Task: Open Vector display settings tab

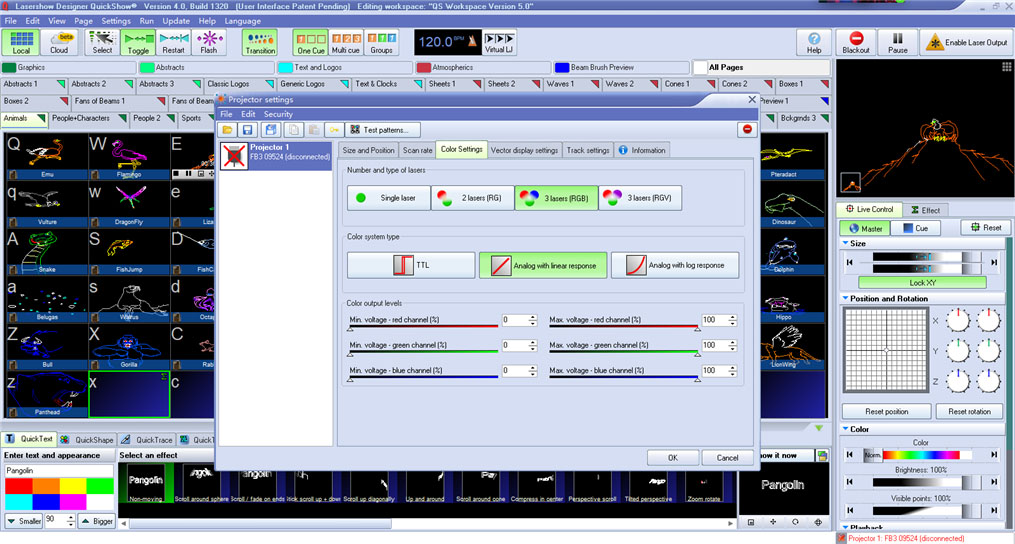Action: pos(524,150)
